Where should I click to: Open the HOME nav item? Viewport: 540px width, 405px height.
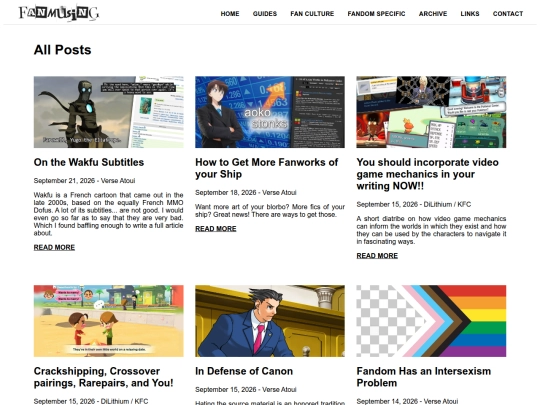pos(230,14)
